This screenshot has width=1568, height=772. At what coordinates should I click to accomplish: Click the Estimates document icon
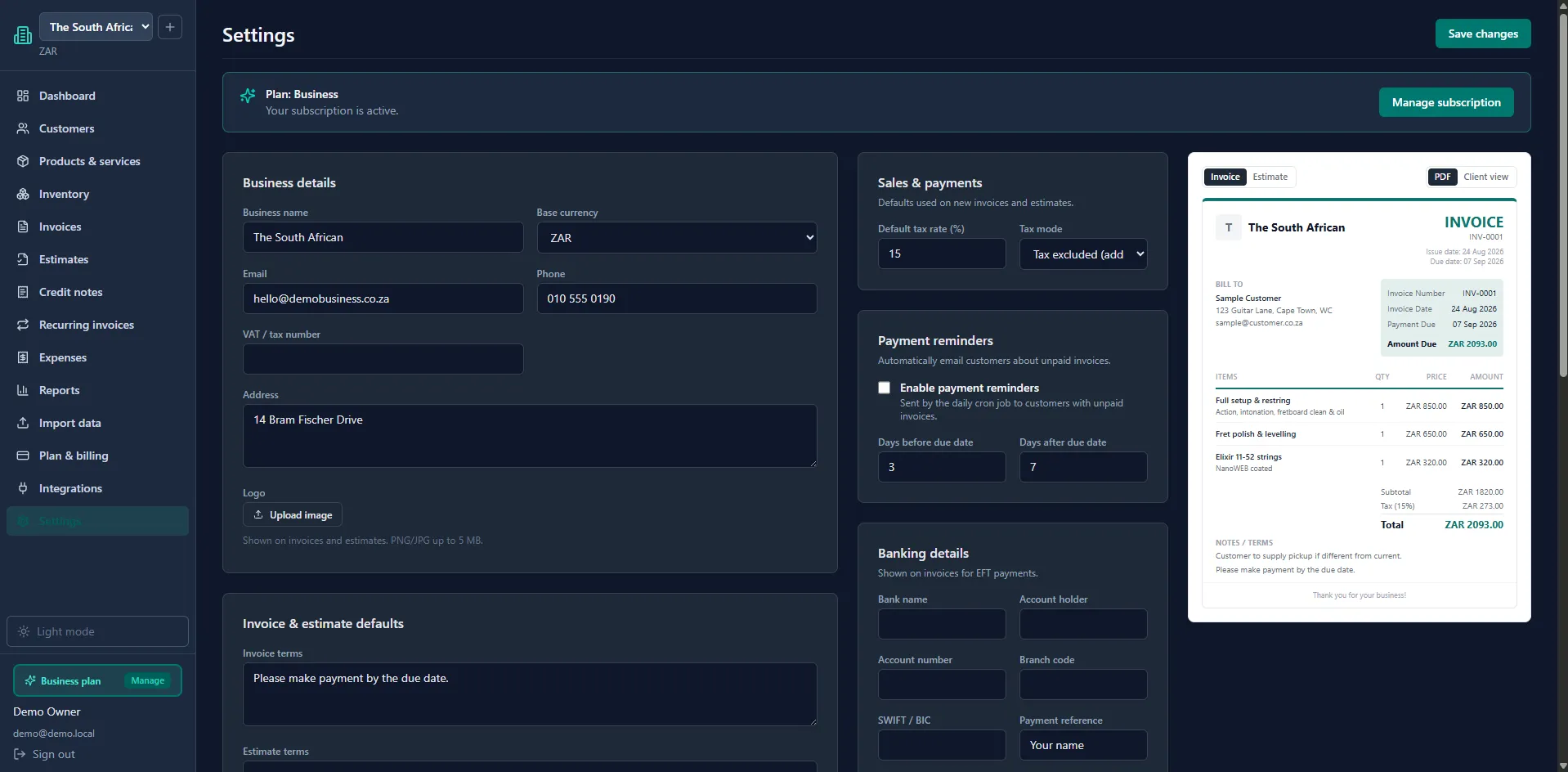pyautogui.click(x=23, y=259)
